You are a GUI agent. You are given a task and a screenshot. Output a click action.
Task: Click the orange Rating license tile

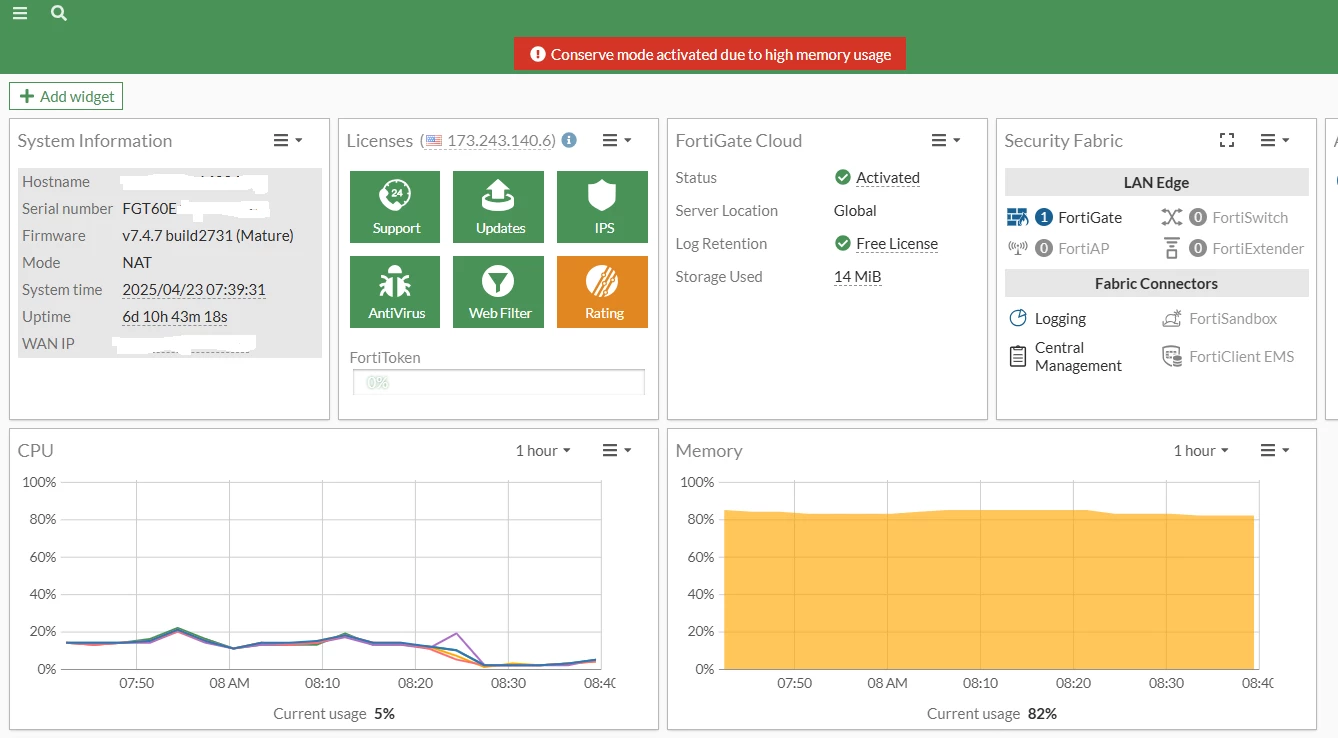tap(602, 292)
